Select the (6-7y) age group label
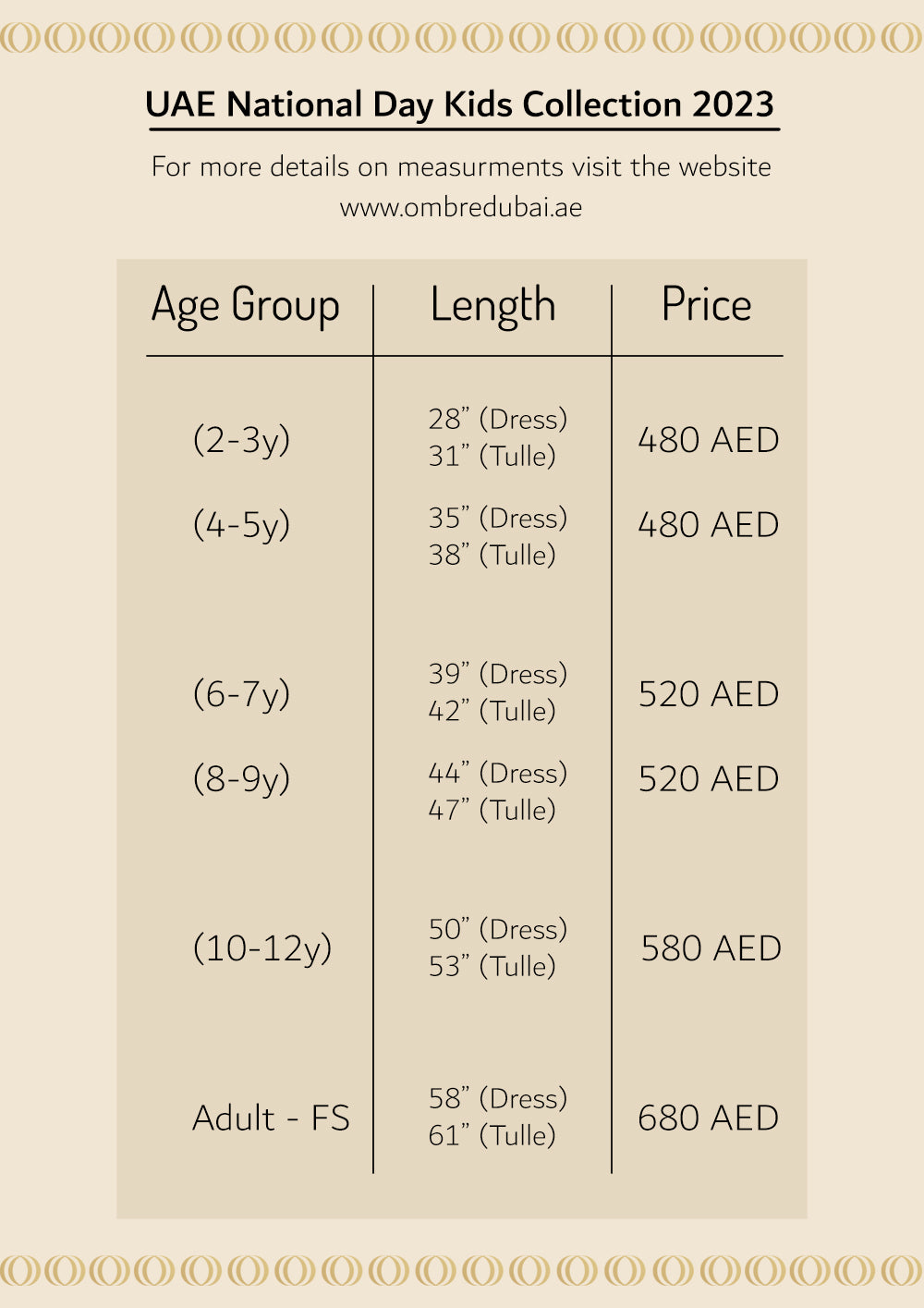This screenshot has height=1308, width=924. click(241, 693)
